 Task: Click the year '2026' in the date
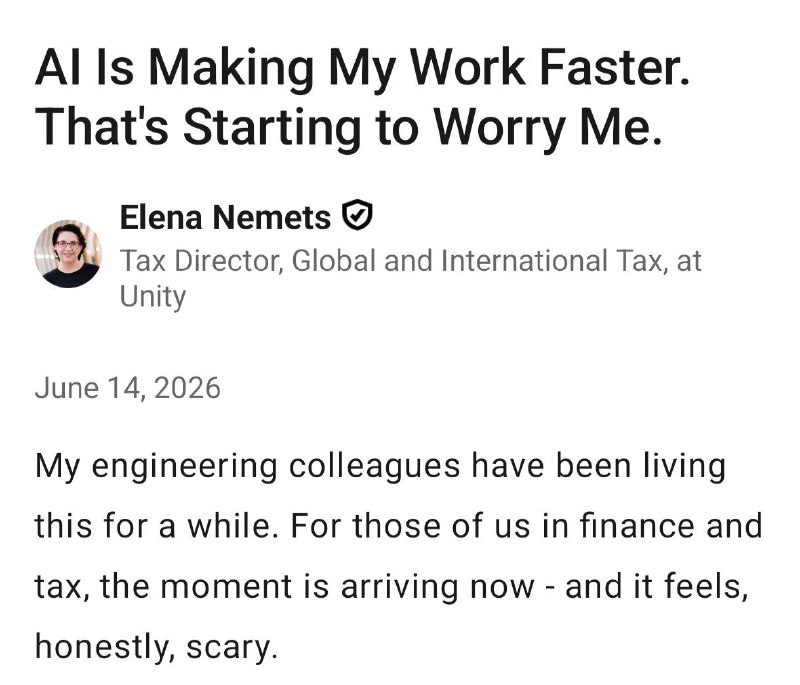tap(187, 388)
